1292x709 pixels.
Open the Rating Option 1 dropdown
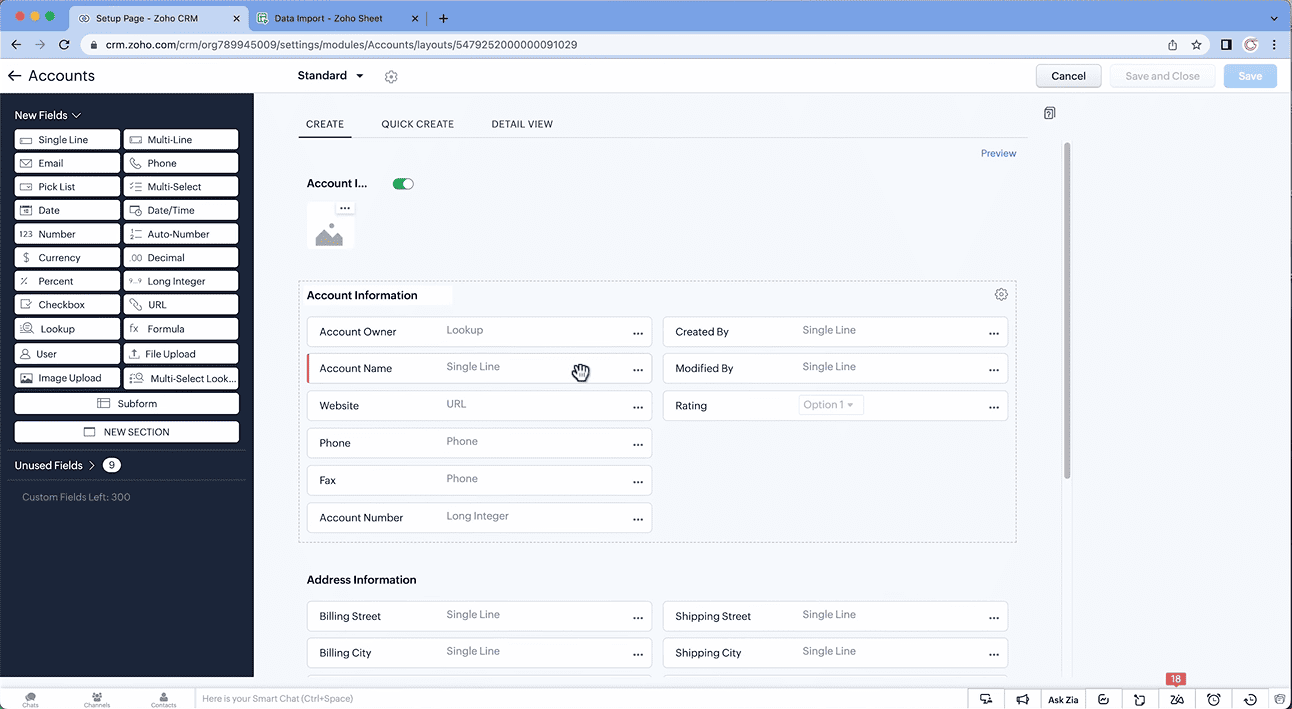[830, 405]
